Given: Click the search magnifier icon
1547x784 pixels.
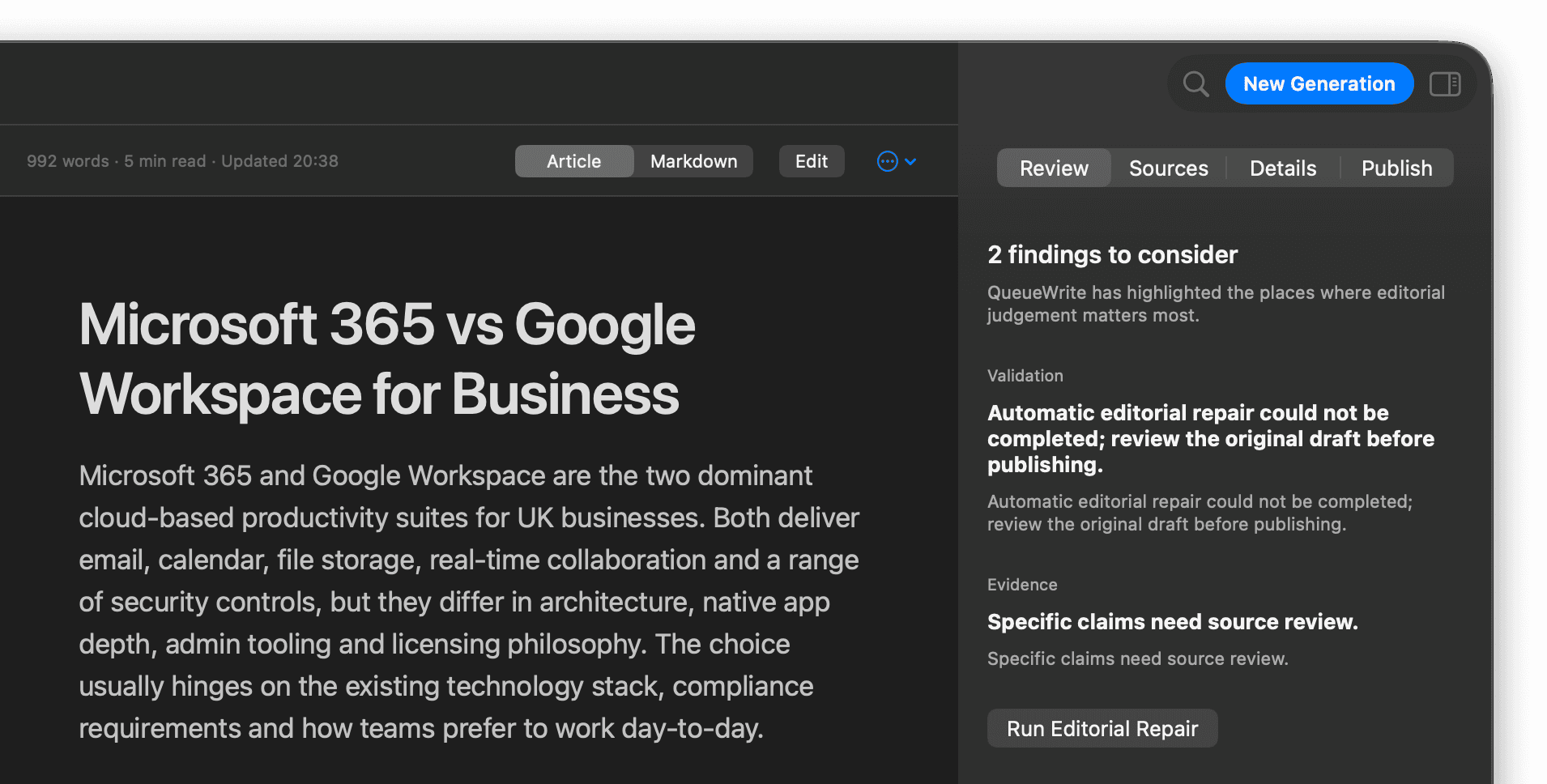Looking at the screenshot, I should pyautogui.click(x=1195, y=83).
